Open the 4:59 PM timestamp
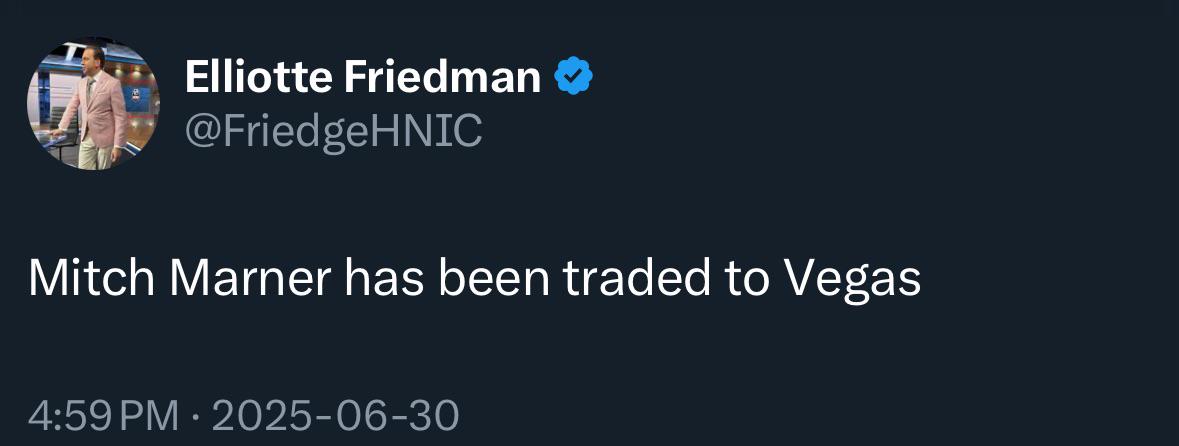This screenshot has height=446, width=1179. (104, 416)
